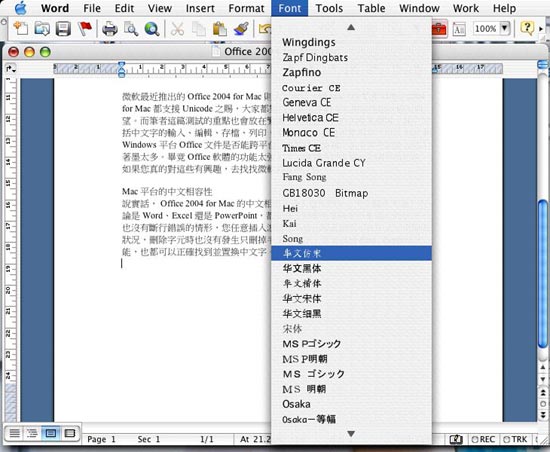Open the Word application menu
This screenshot has width=550, height=452.
[55, 8]
